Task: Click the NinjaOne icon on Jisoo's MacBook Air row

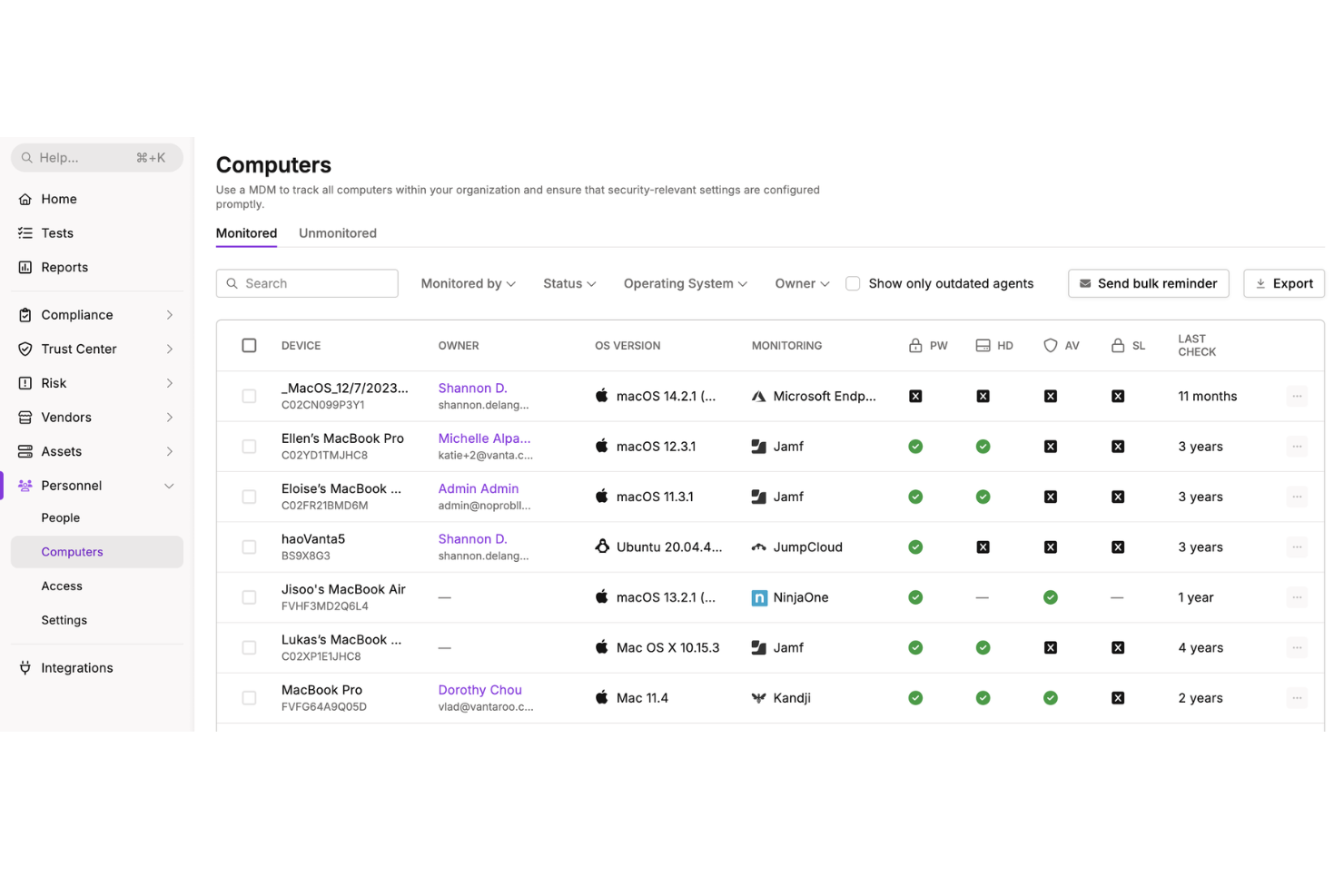Action: click(x=759, y=597)
